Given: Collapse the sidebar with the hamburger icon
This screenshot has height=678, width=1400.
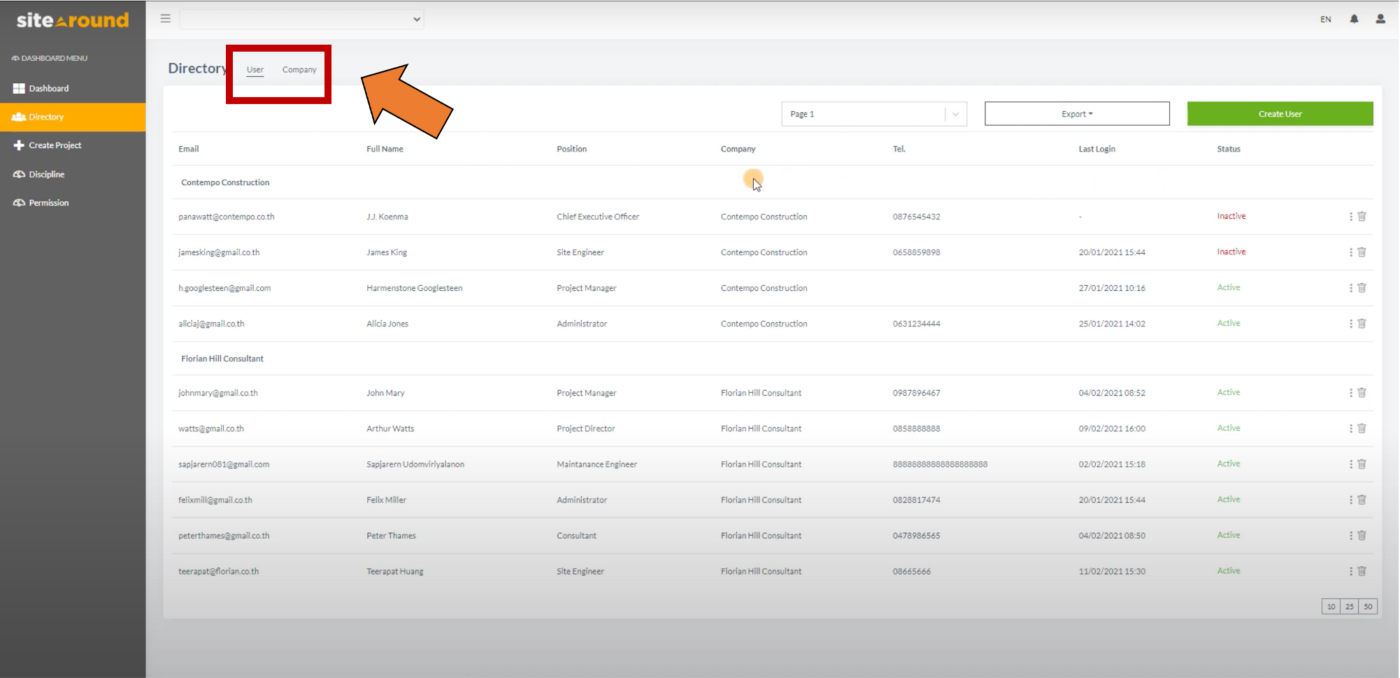Looking at the screenshot, I should pos(164,17).
